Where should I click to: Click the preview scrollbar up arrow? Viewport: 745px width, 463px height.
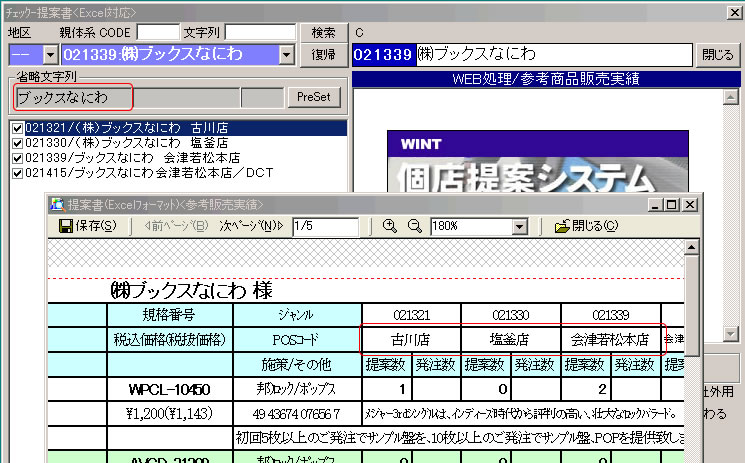click(691, 247)
